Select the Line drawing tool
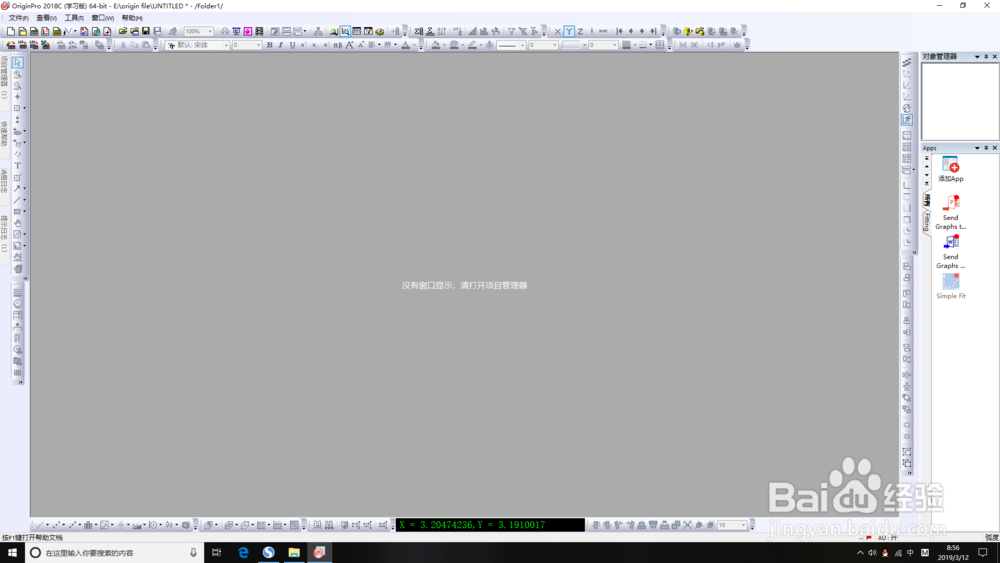The image size is (1000, 563). coord(17,200)
